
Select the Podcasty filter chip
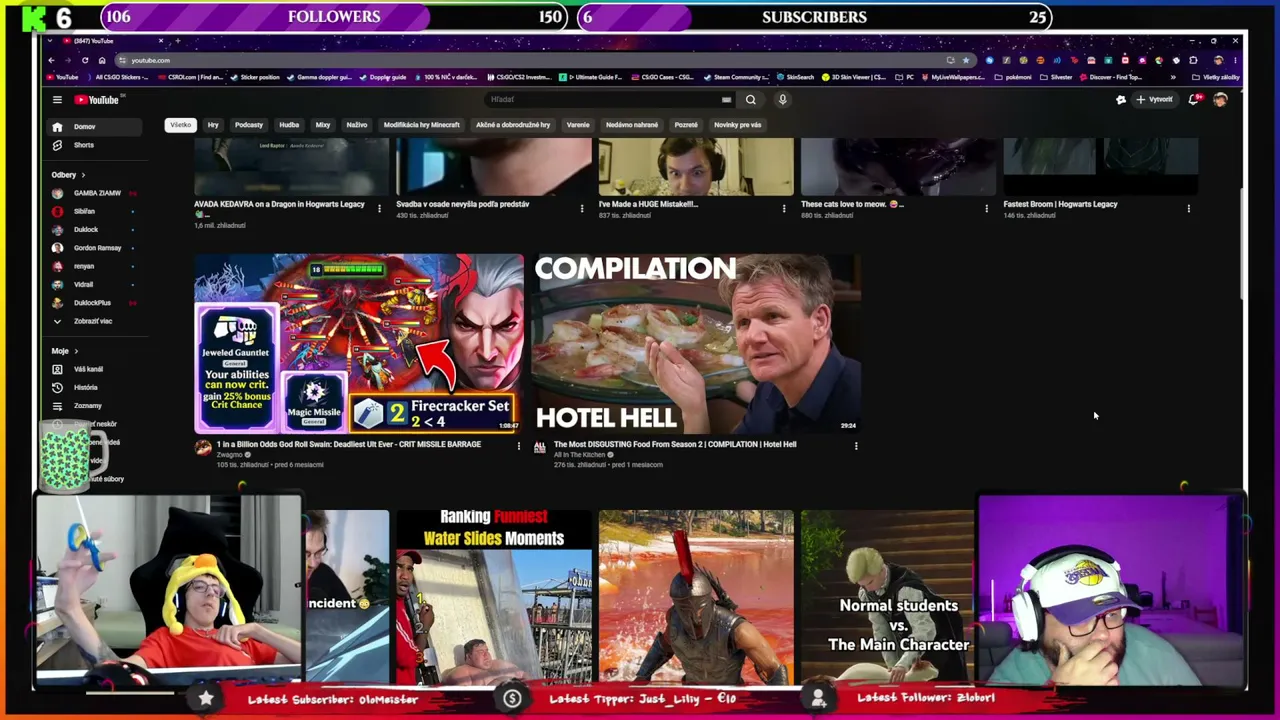[249, 125]
